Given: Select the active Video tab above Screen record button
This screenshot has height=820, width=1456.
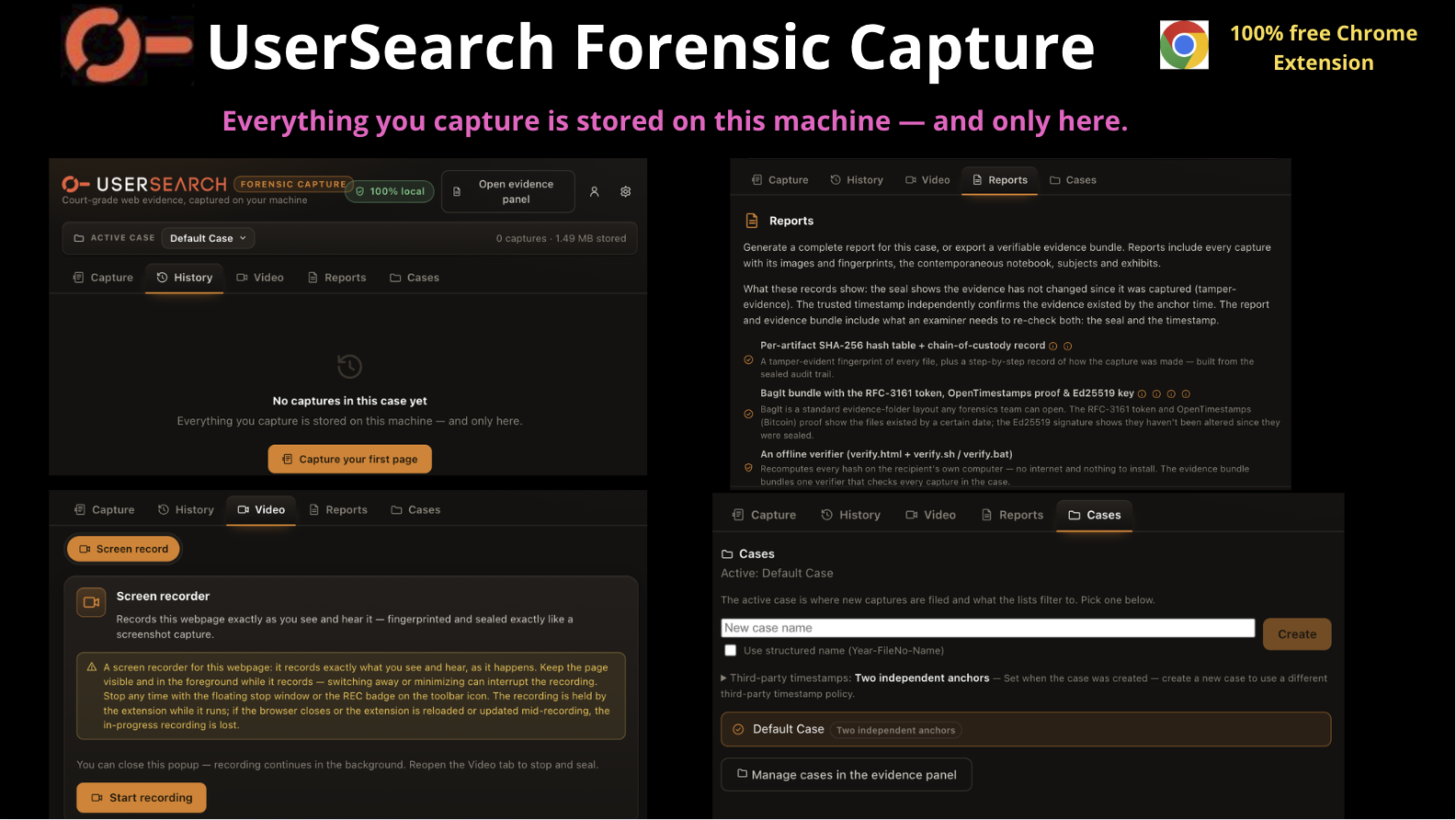Looking at the screenshot, I should [261, 510].
